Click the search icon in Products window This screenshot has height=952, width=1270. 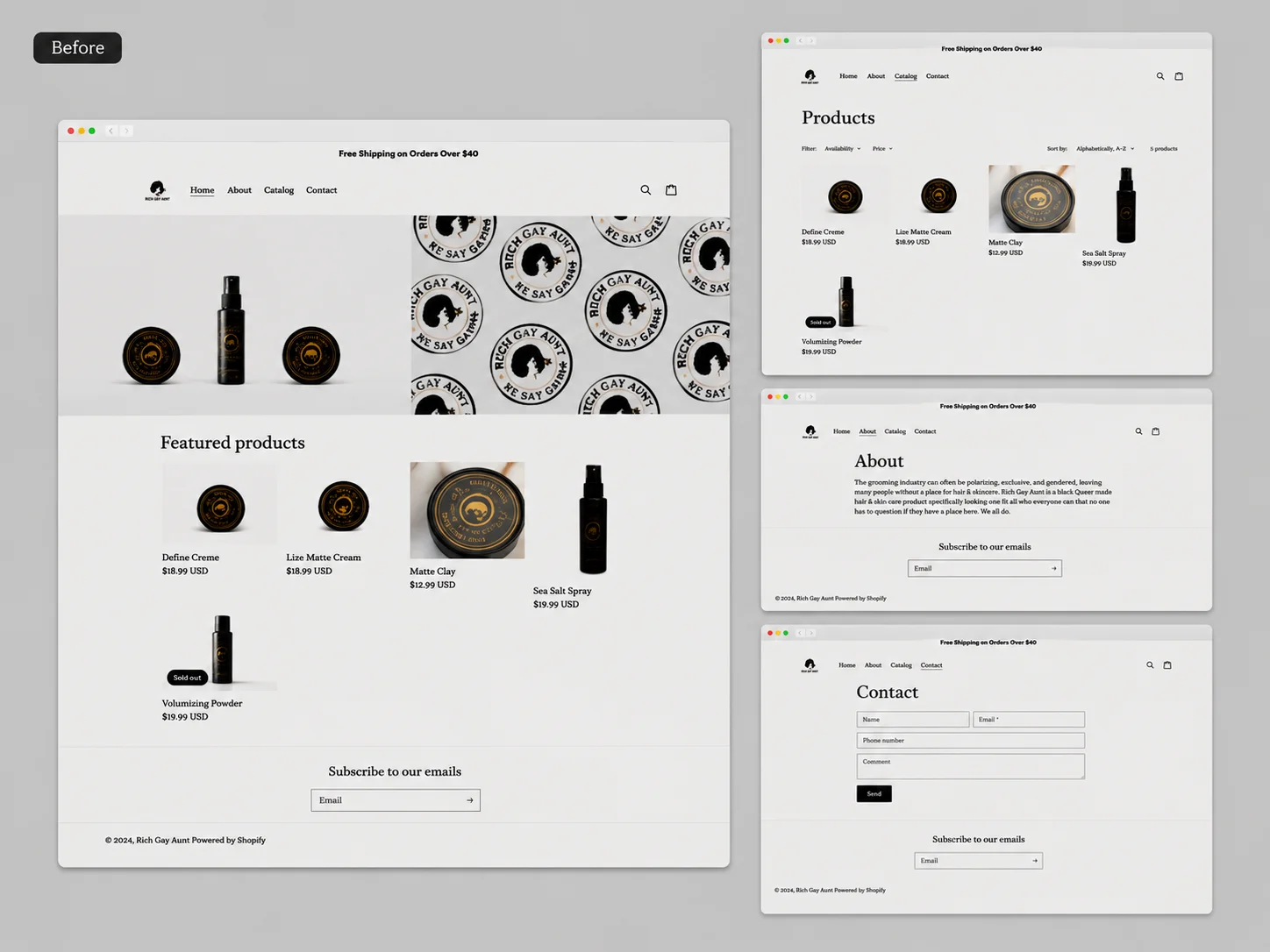point(1160,76)
